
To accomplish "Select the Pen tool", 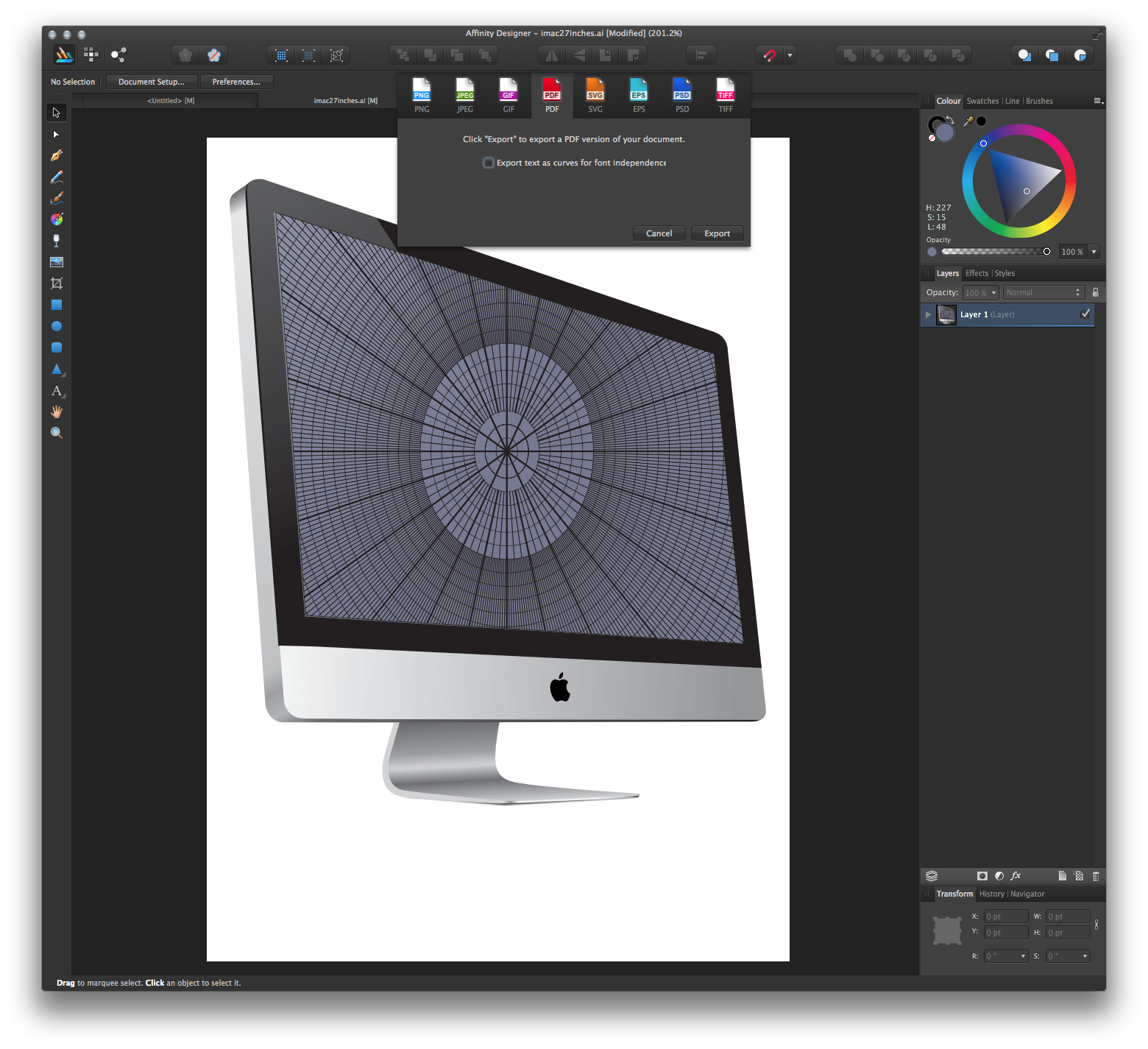I will coord(56,155).
